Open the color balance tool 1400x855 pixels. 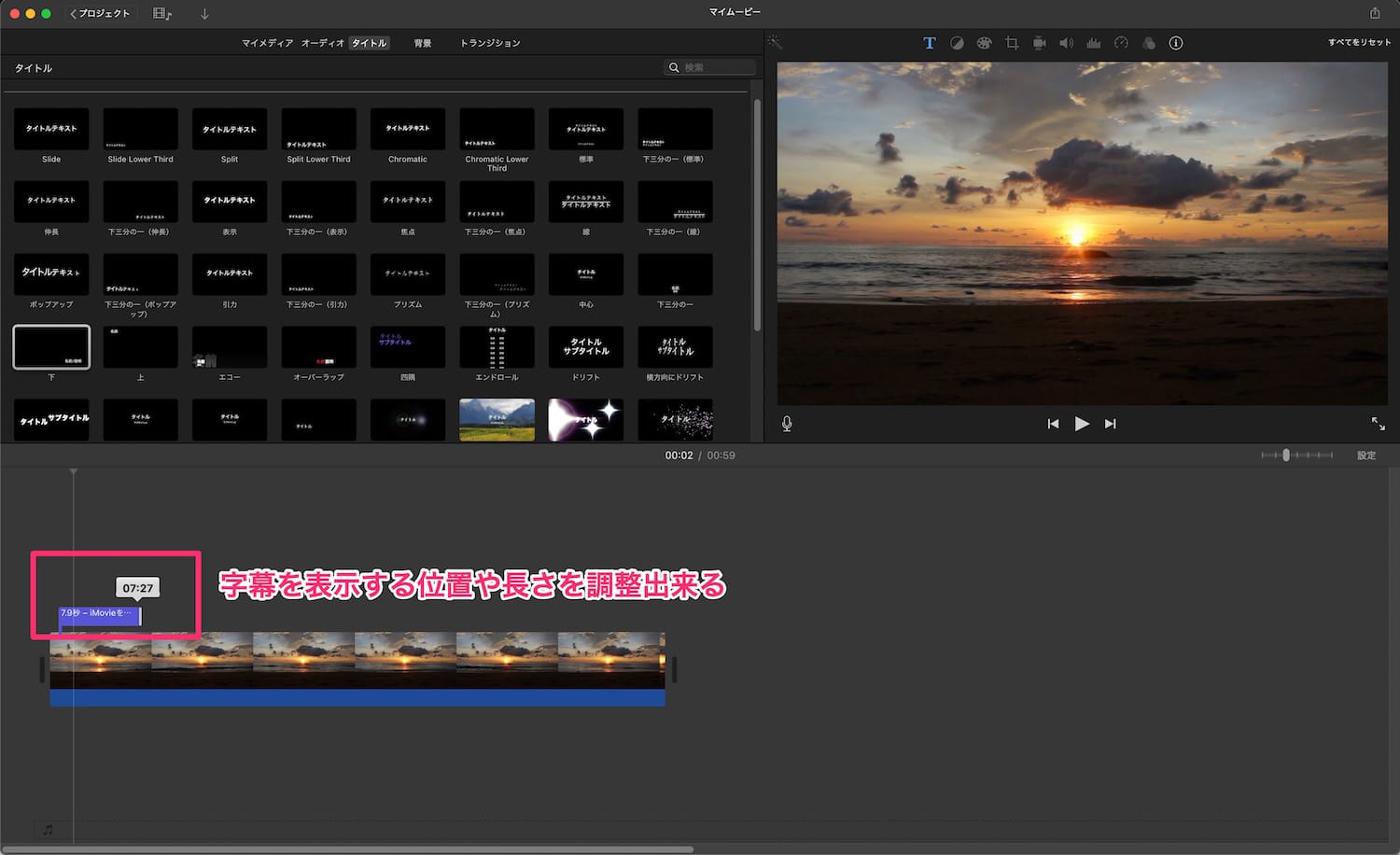click(x=957, y=43)
